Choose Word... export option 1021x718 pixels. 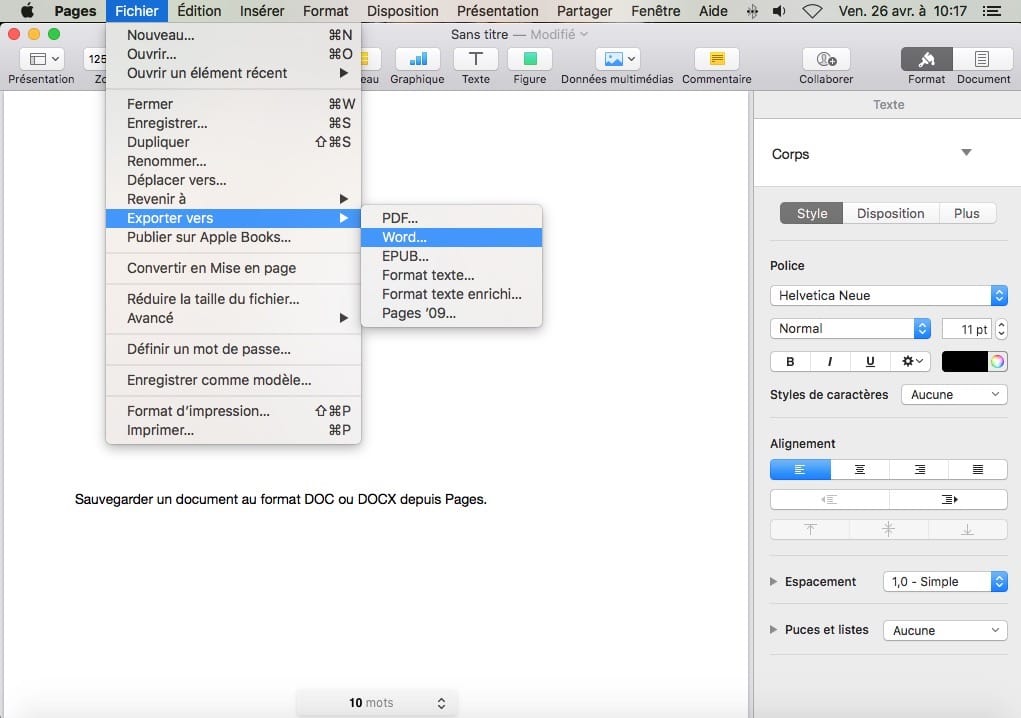click(451, 237)
